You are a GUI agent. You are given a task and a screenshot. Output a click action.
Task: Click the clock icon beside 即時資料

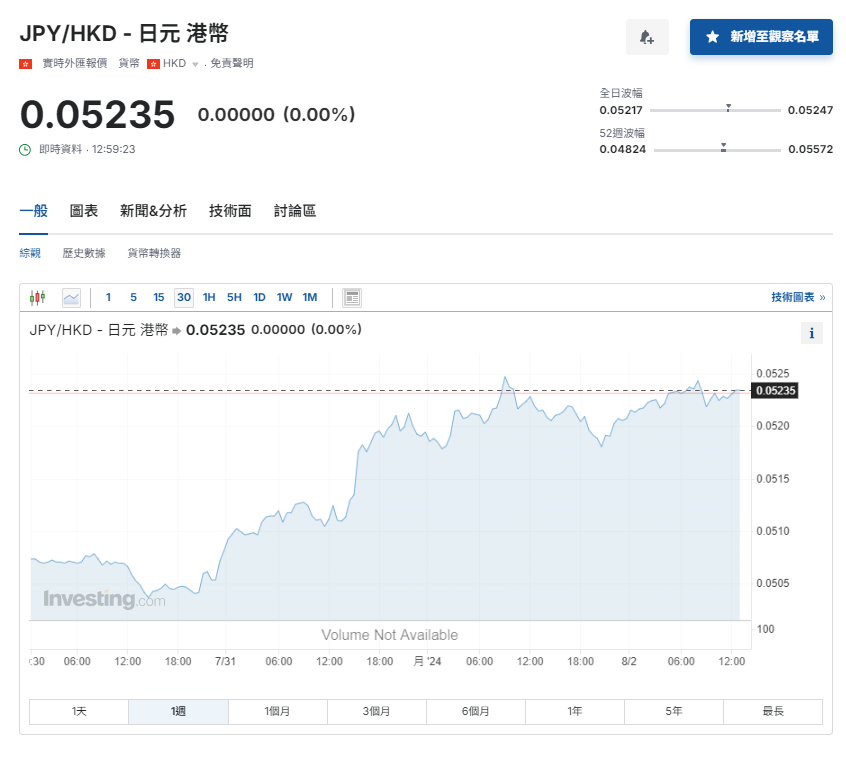click(x=23, y=148)
